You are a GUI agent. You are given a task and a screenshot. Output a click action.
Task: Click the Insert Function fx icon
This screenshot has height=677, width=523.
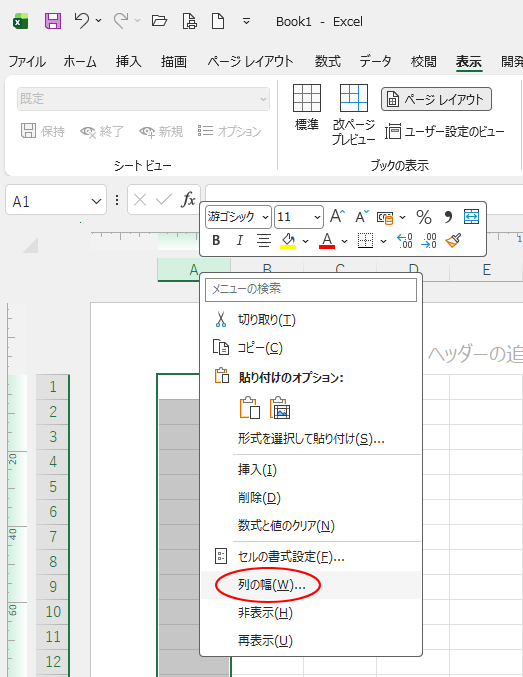[188, 199]
